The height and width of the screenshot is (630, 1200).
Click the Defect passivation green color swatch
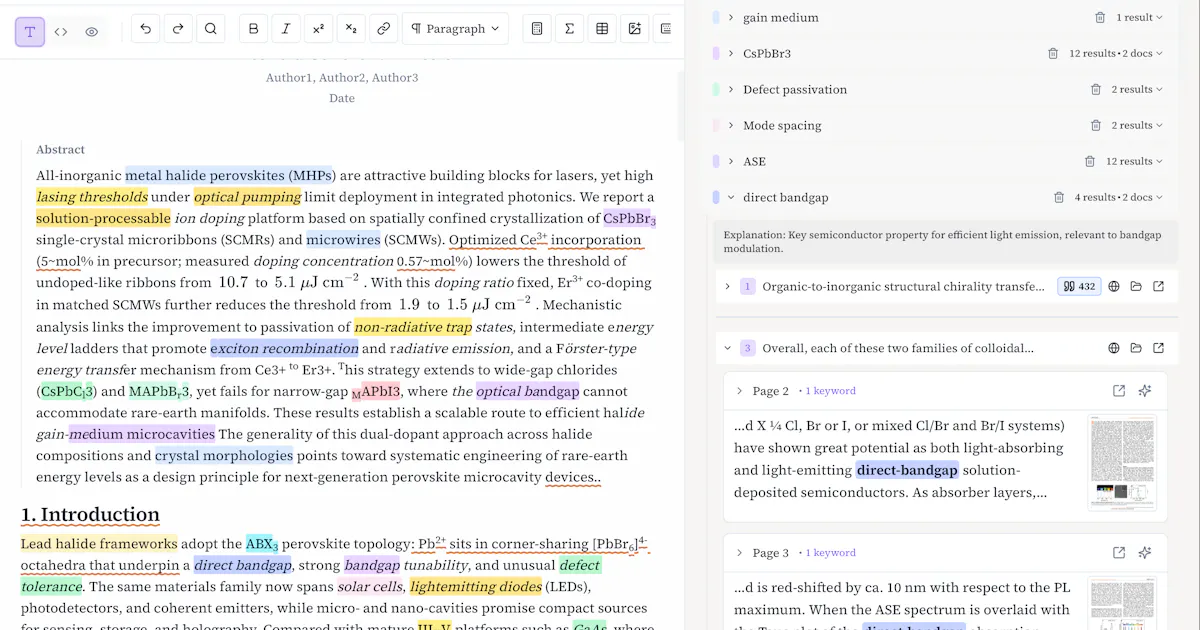(x=716, y=89)
